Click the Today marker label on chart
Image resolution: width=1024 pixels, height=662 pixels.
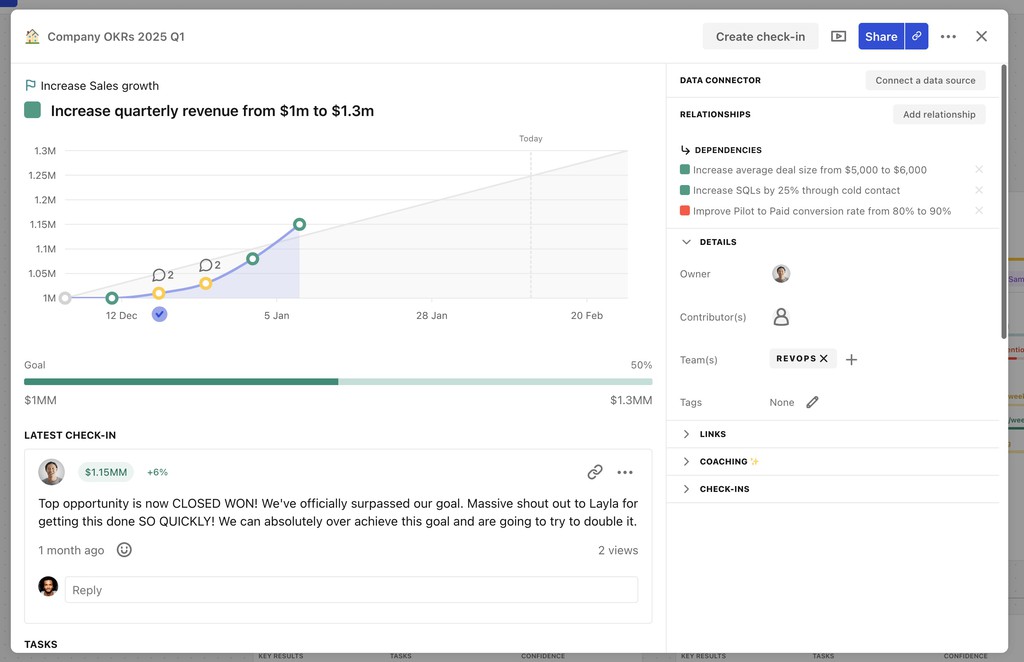[x=531, y=138]
